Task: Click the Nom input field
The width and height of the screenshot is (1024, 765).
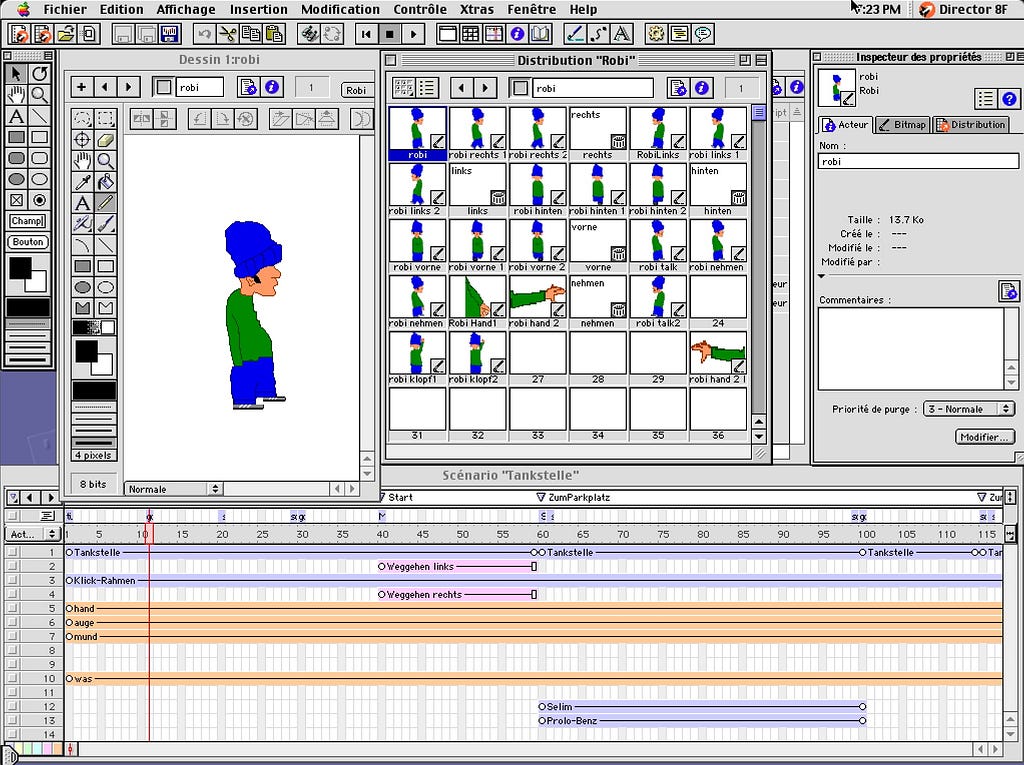Action: tap(918, 161)
